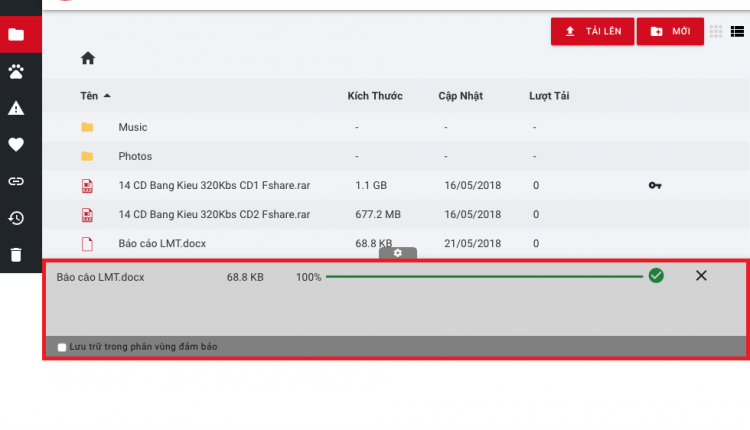The width and height of the screenshot is (750, 430).
Task: Sort by Kích Thước column
Action: 375,96
